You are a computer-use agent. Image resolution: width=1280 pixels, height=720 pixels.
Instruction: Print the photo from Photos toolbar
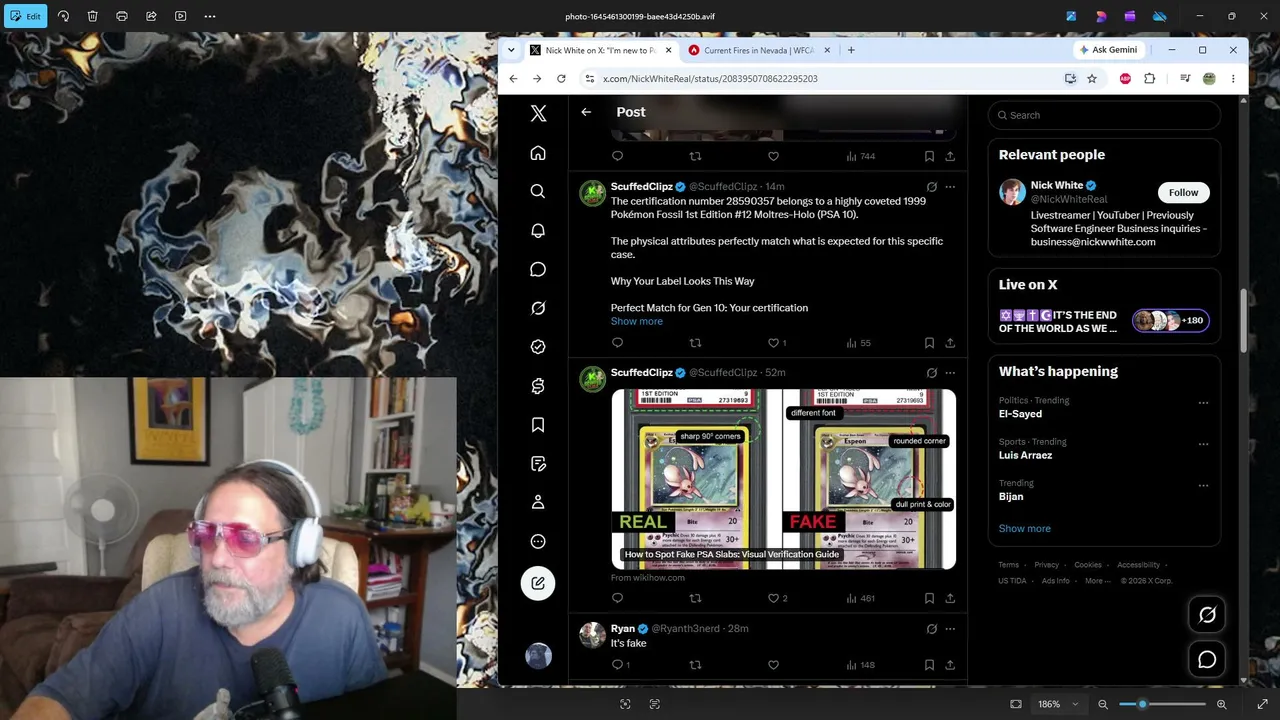[122, 16]
